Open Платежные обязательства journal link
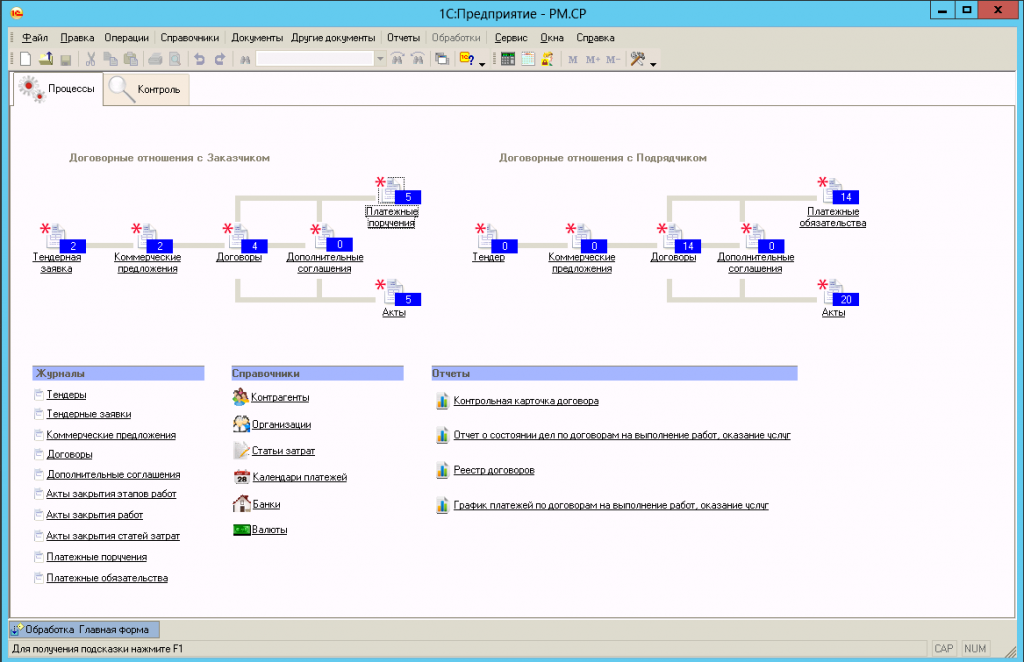The width and height of the screenshot is (1024, 662). tap(107, 578)
